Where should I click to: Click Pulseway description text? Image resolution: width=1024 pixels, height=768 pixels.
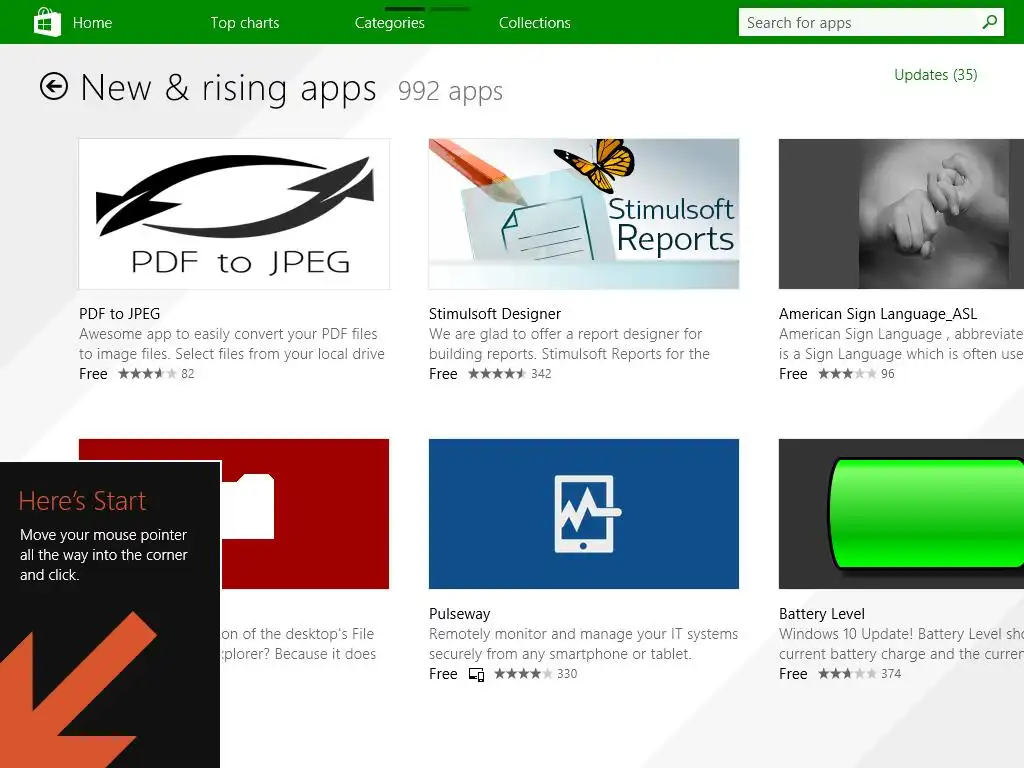coord(583,644)
